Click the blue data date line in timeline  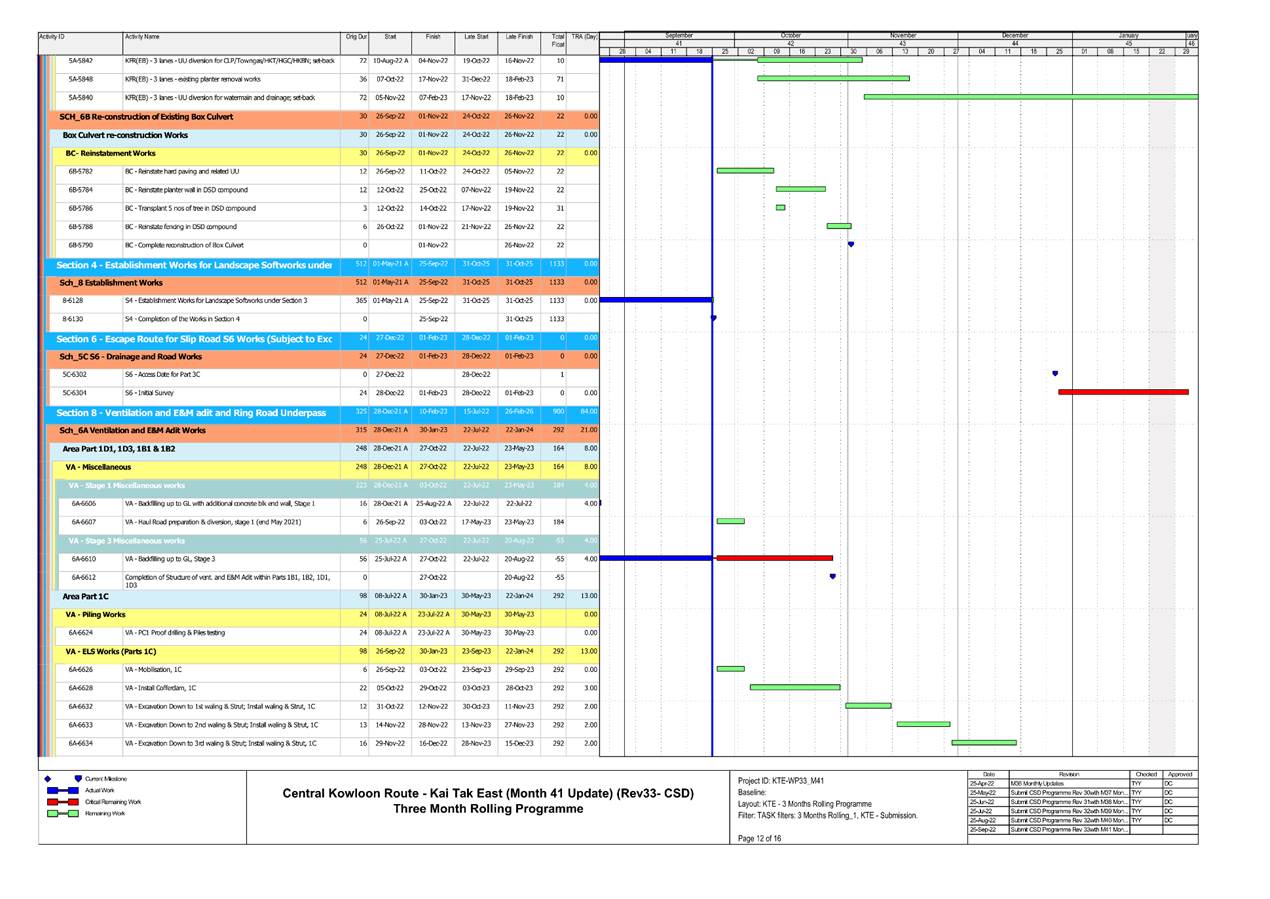point(711,400)
